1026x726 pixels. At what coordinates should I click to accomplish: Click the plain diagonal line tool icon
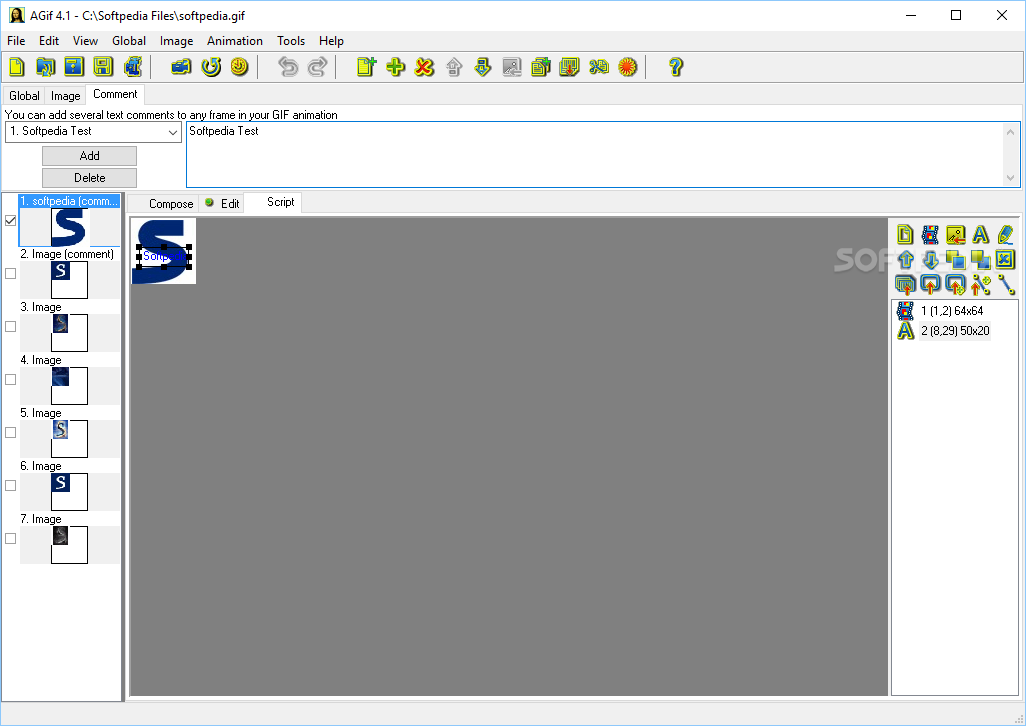pyautogui.click(x=1006, y=285)
